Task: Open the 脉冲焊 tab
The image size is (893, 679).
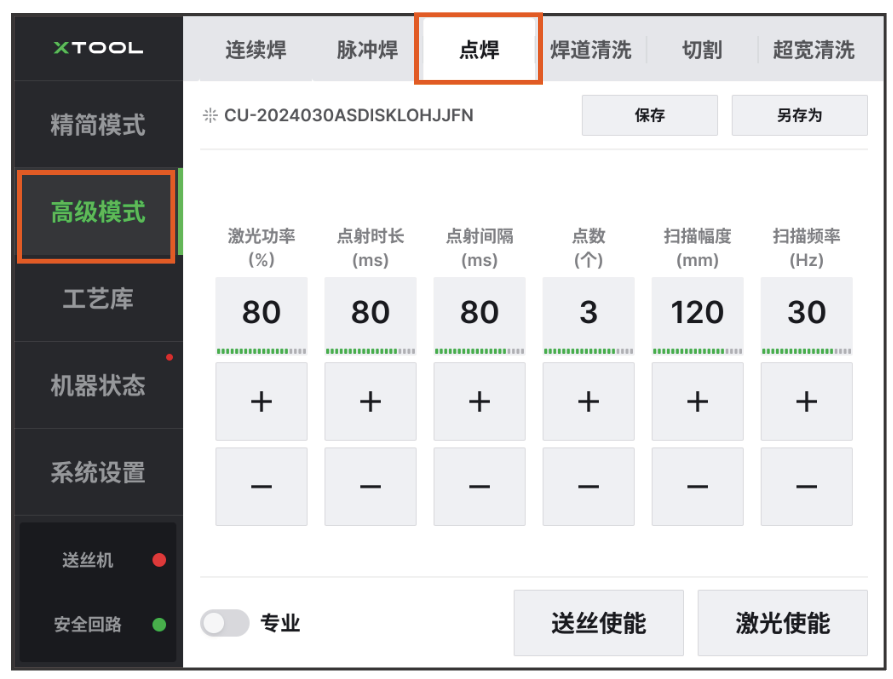Action: coord(367,50)
